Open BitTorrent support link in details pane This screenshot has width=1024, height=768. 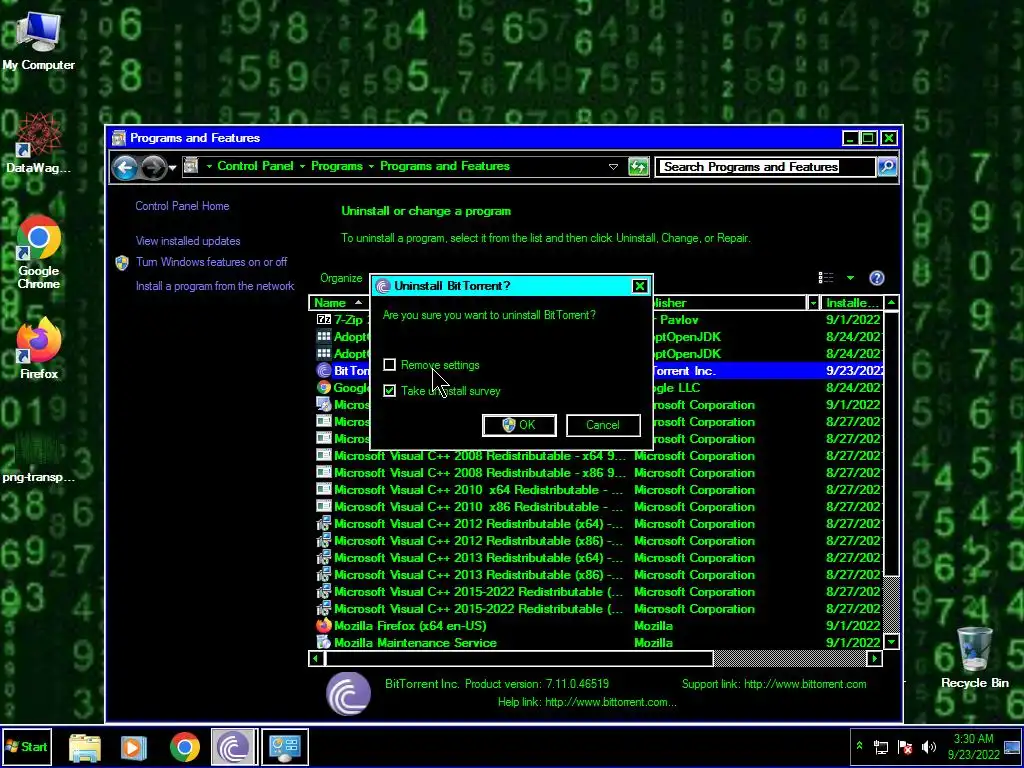pyautogui.click(x=805, y=684)
